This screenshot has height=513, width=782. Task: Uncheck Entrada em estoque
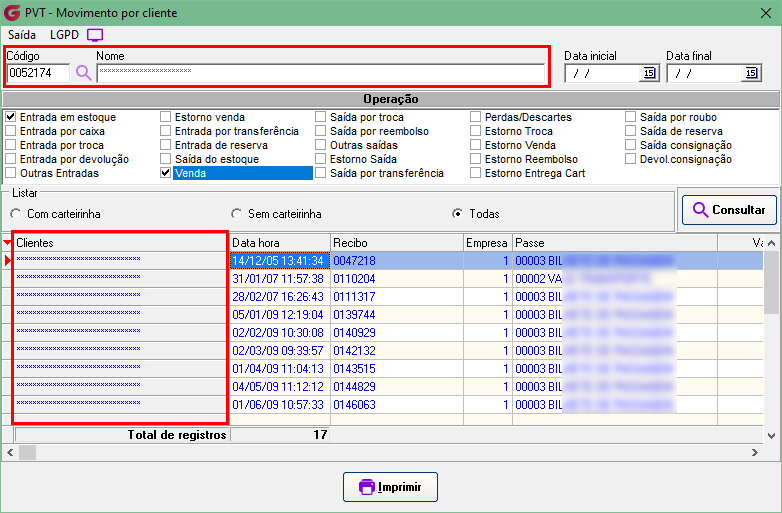coord(10,117)
